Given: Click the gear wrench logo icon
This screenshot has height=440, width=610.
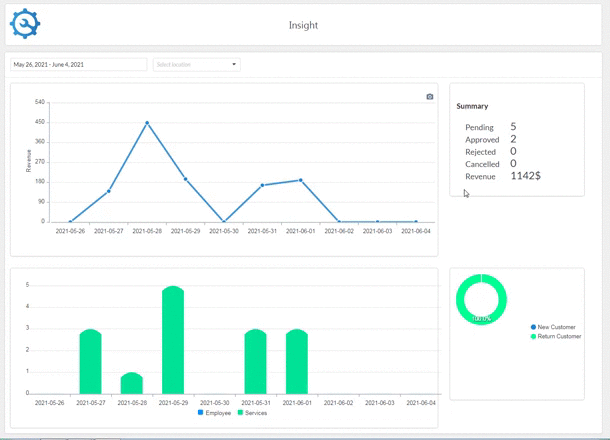Looking at the screenshot, I should tap(25, 24).
